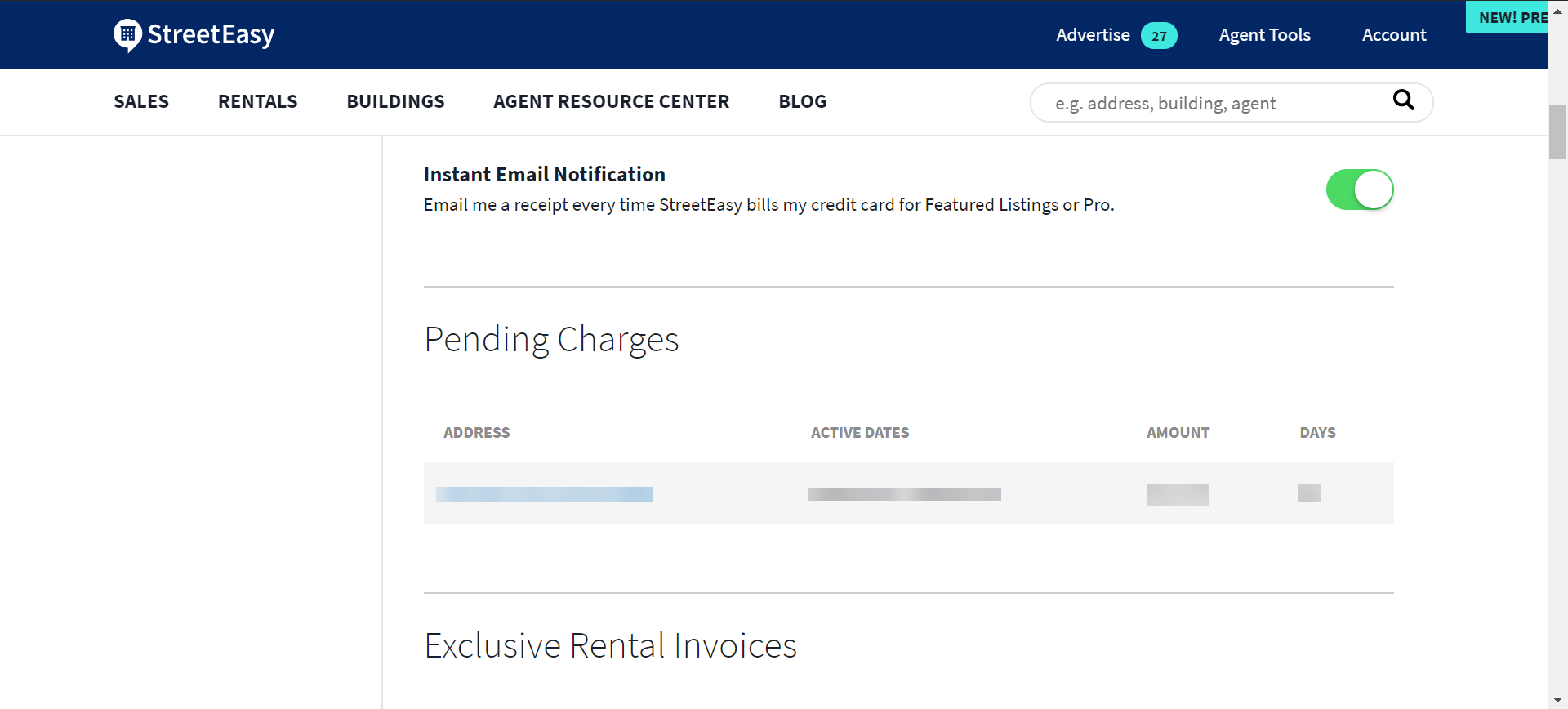
Task: Open the Account menu
Action: 1394,35
